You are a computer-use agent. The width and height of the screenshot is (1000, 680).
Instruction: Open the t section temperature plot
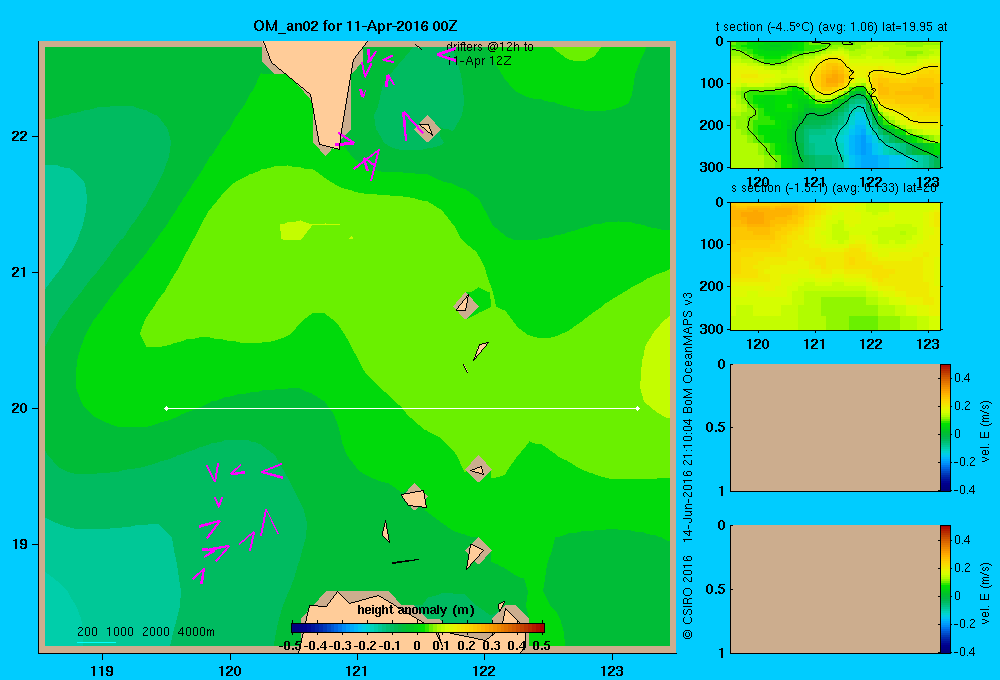[x=835, y=104]
